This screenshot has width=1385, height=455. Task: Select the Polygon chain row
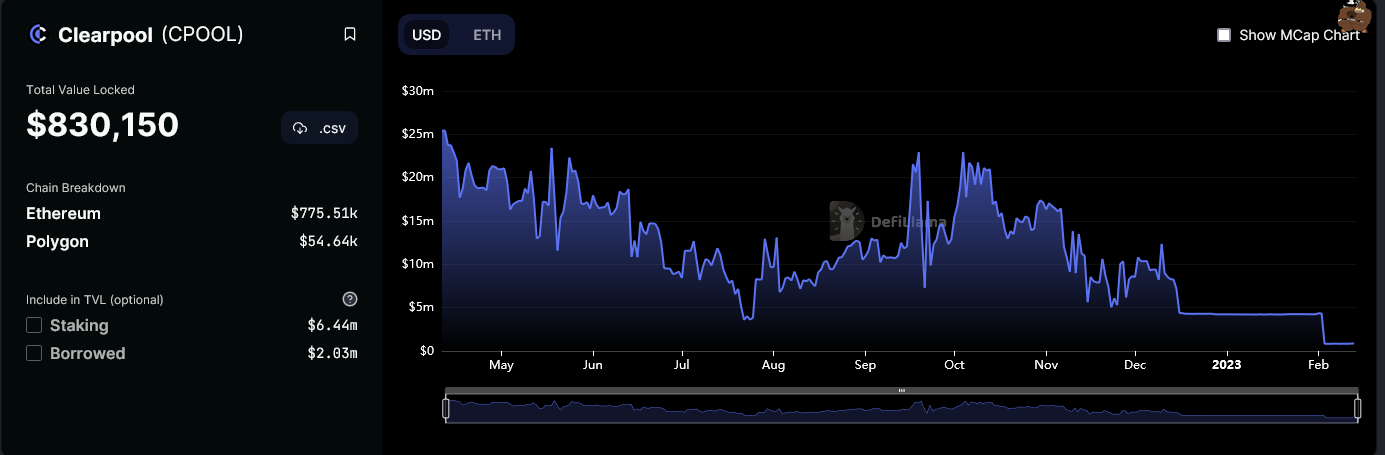coord(192,241)
